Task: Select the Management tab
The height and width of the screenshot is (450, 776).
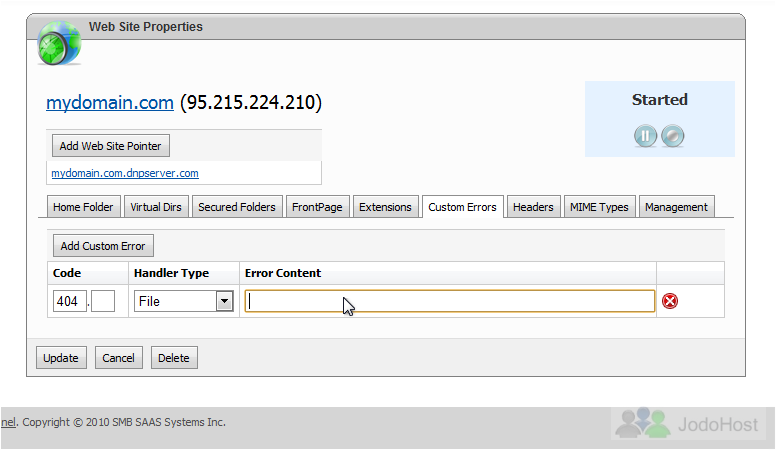Action: (676, 207)
